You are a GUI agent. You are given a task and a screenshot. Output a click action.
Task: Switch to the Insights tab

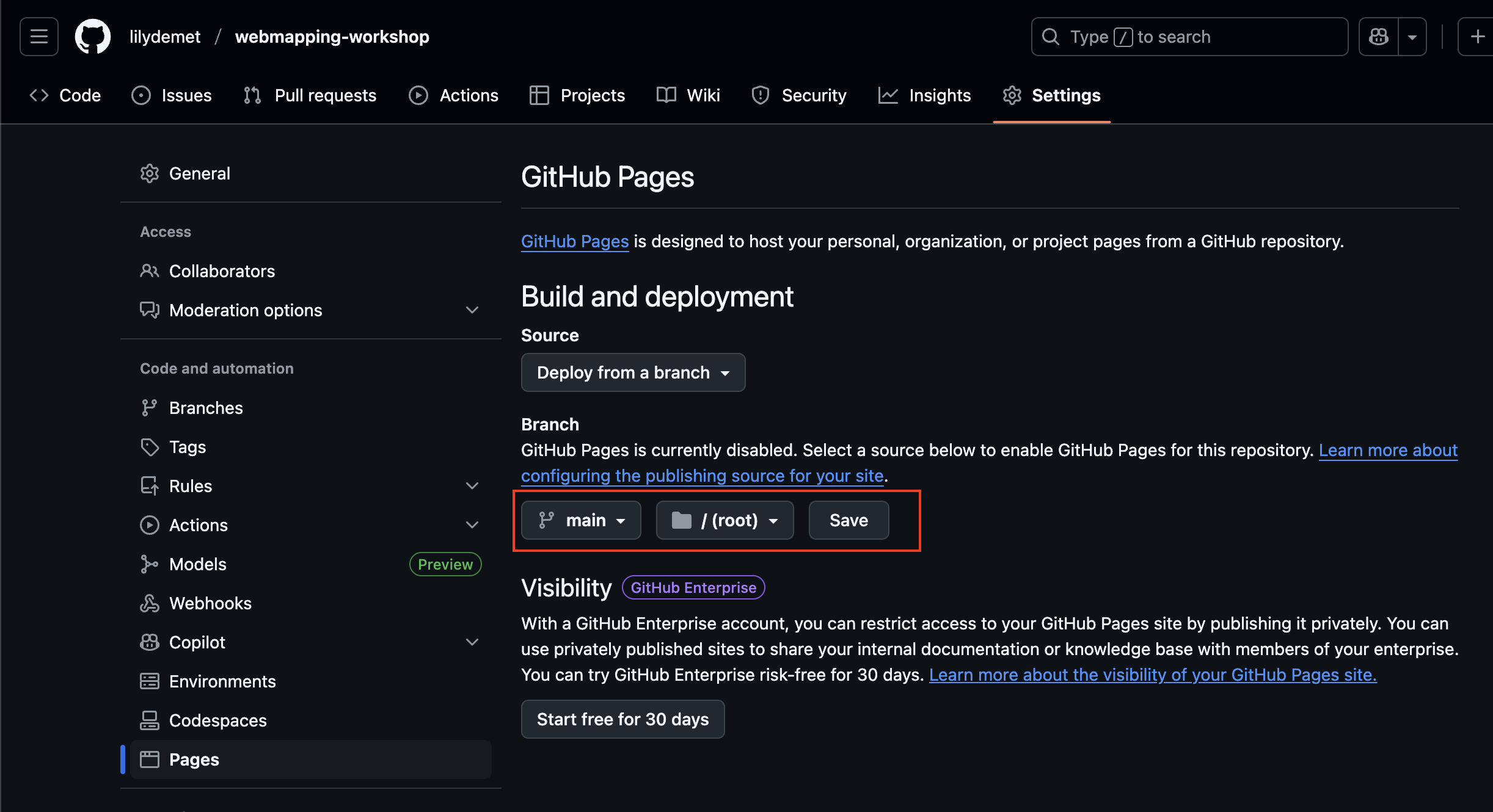click(x=925, y=95)
